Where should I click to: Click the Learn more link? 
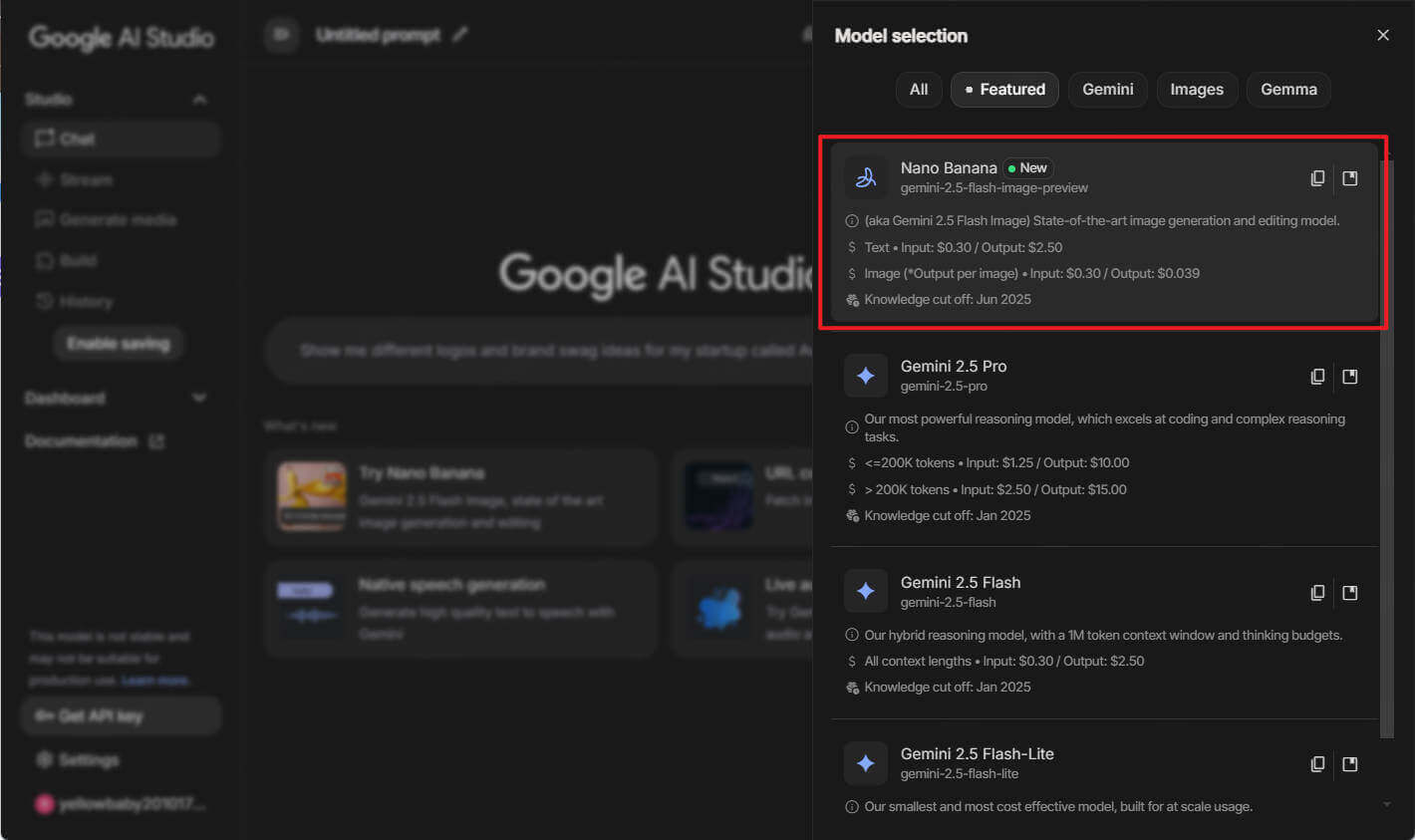pos(155,681)
